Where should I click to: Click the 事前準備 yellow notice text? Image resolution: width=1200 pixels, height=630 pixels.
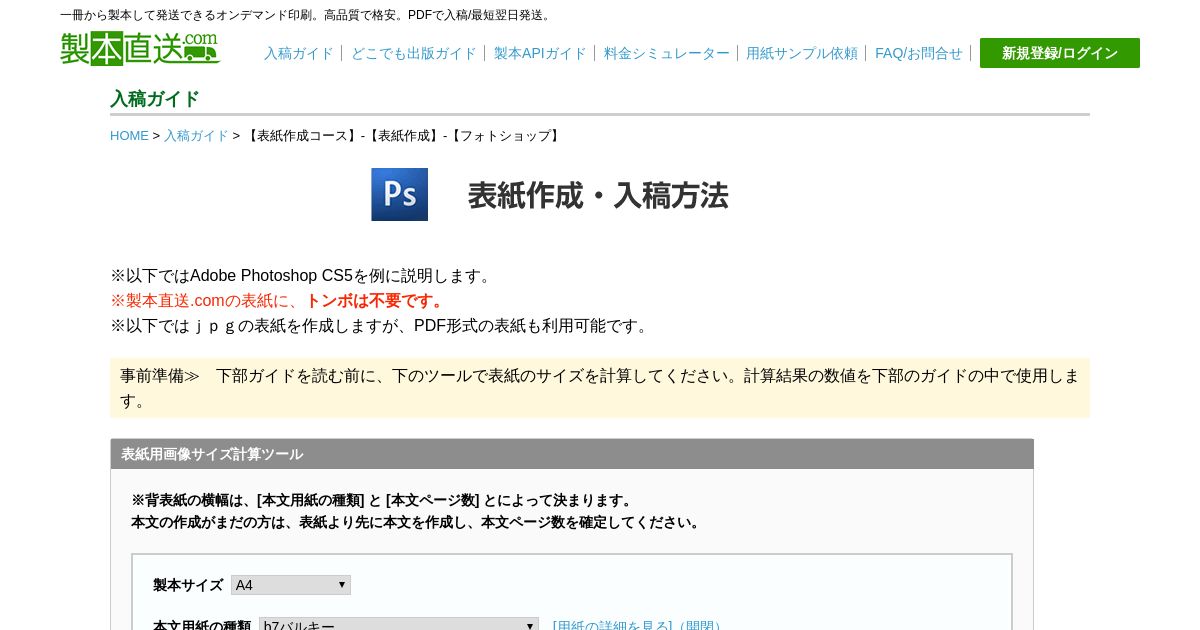click(x=600, y=388)
